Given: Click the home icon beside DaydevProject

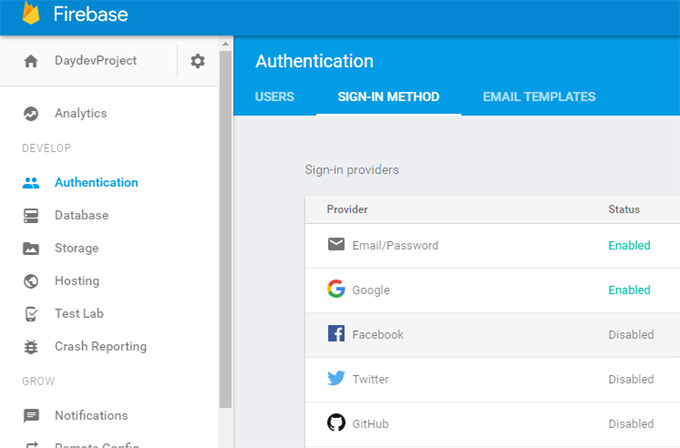Looking at the screenshot, I should coord(31,61).
